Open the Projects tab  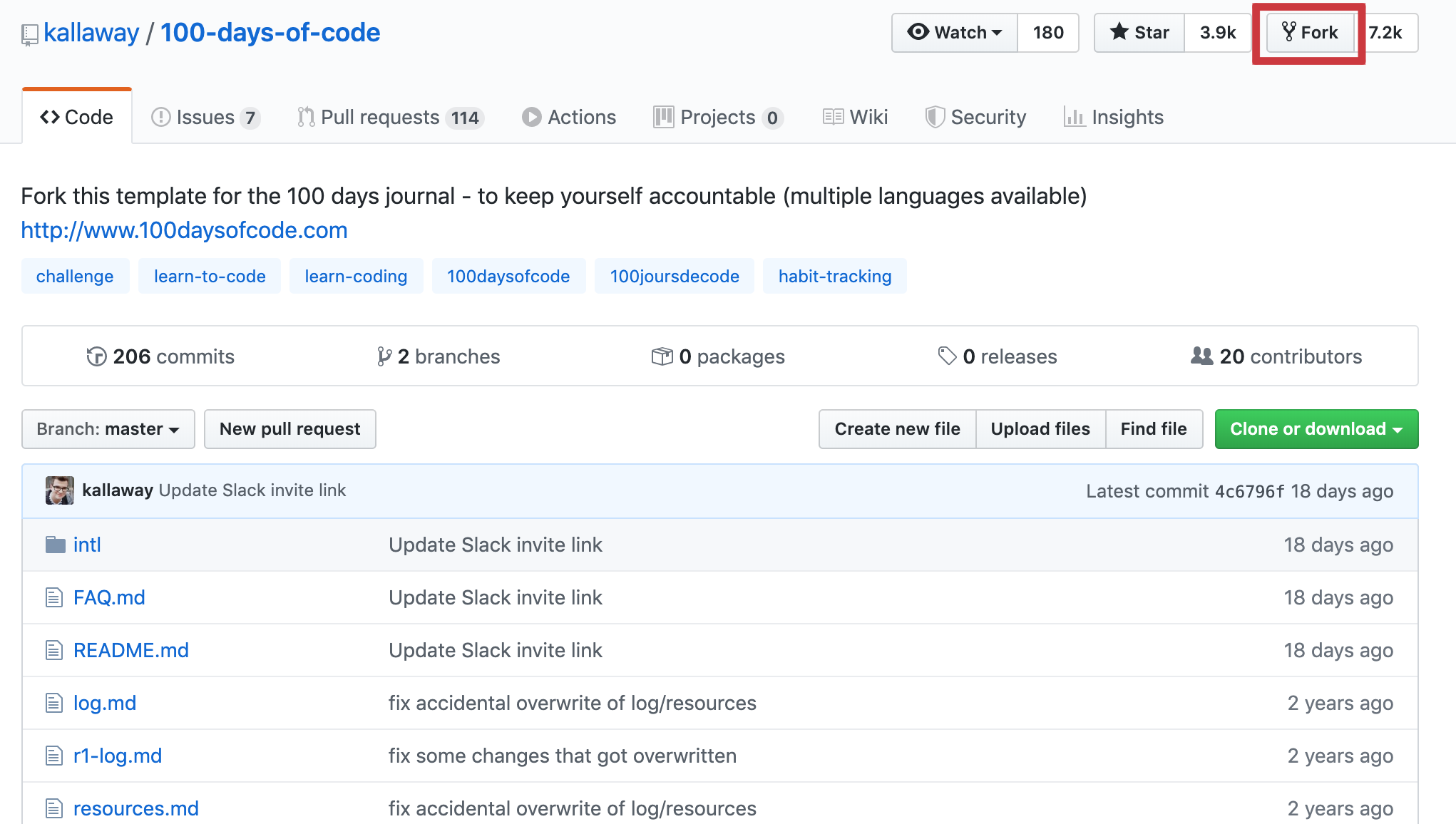pyautogui.click(x=718, y=117)
